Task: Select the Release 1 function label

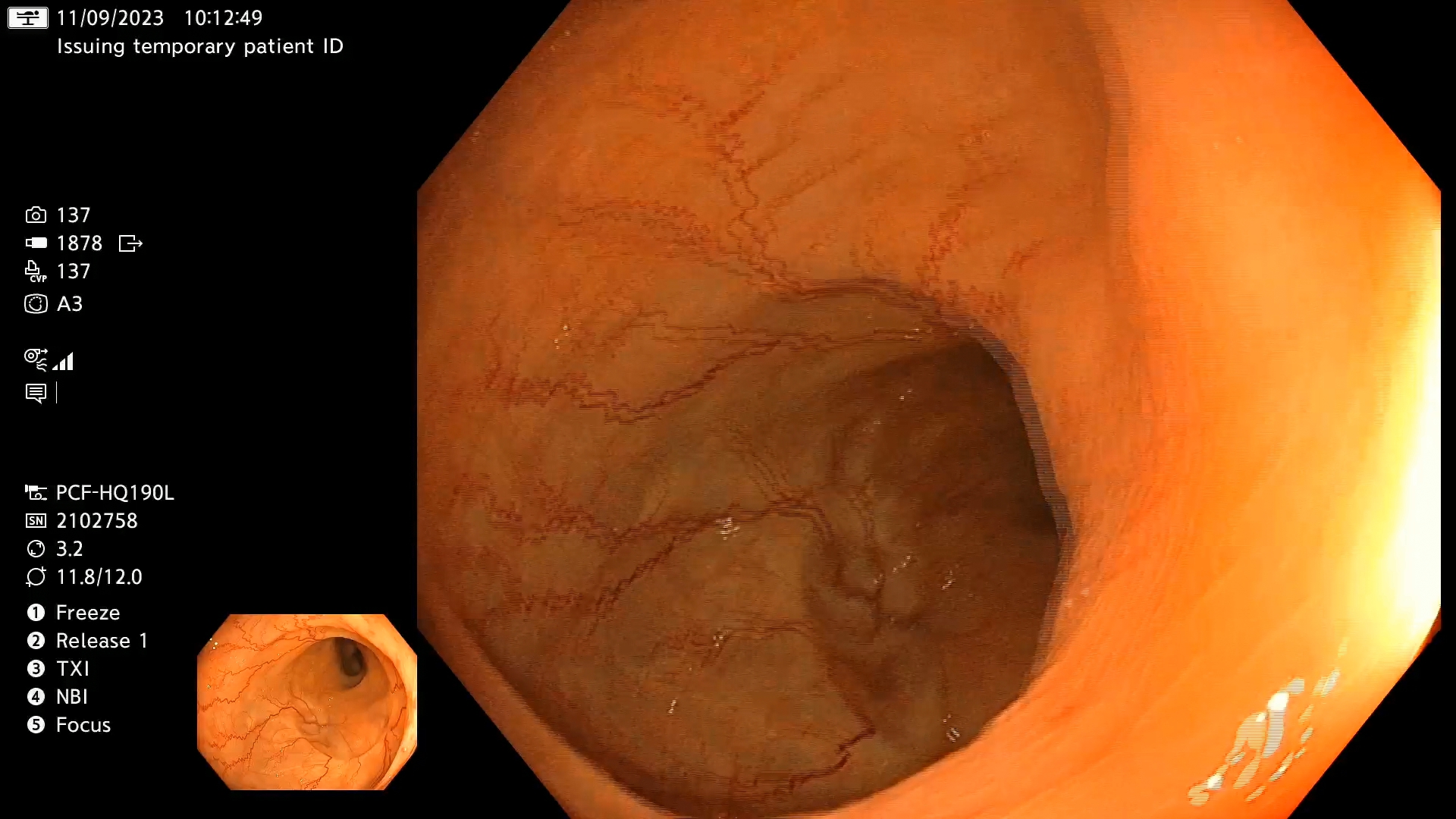Action: click(x=102, y=641)
